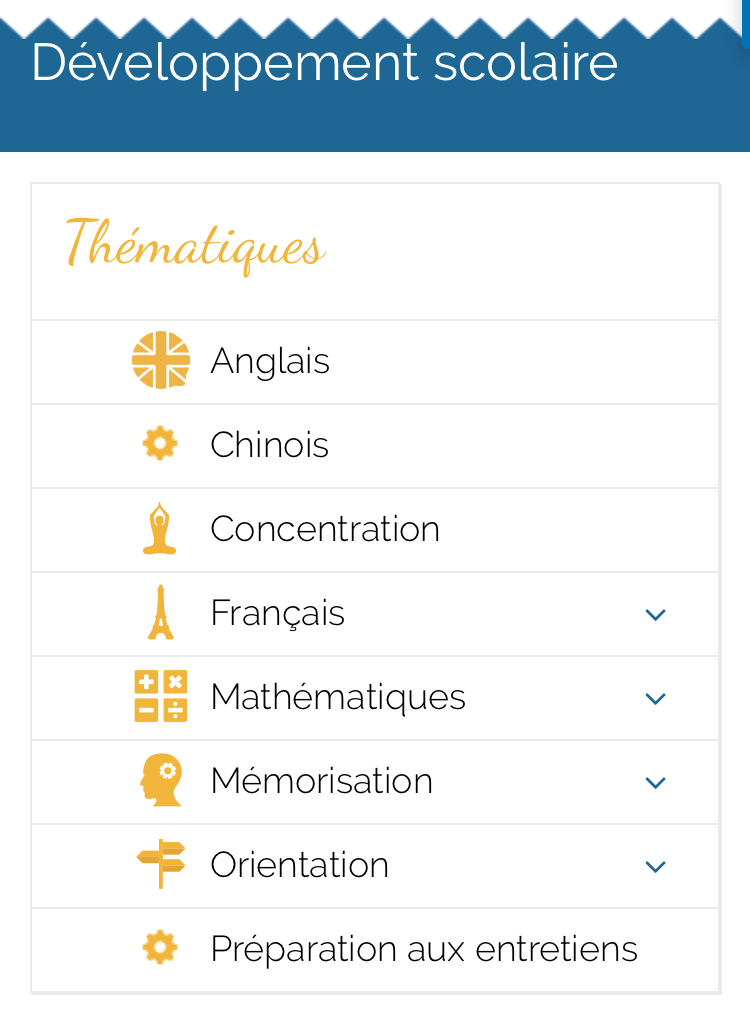The height and width of the screenshot is (1020, 750).
Task: Open the Anglais theme
Action: tap(270, 361)
